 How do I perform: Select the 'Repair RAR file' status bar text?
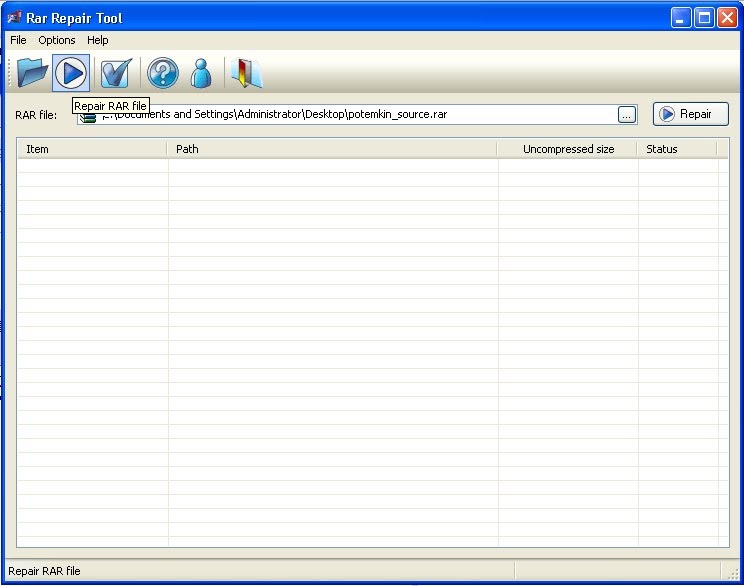[x=44, y=571]
